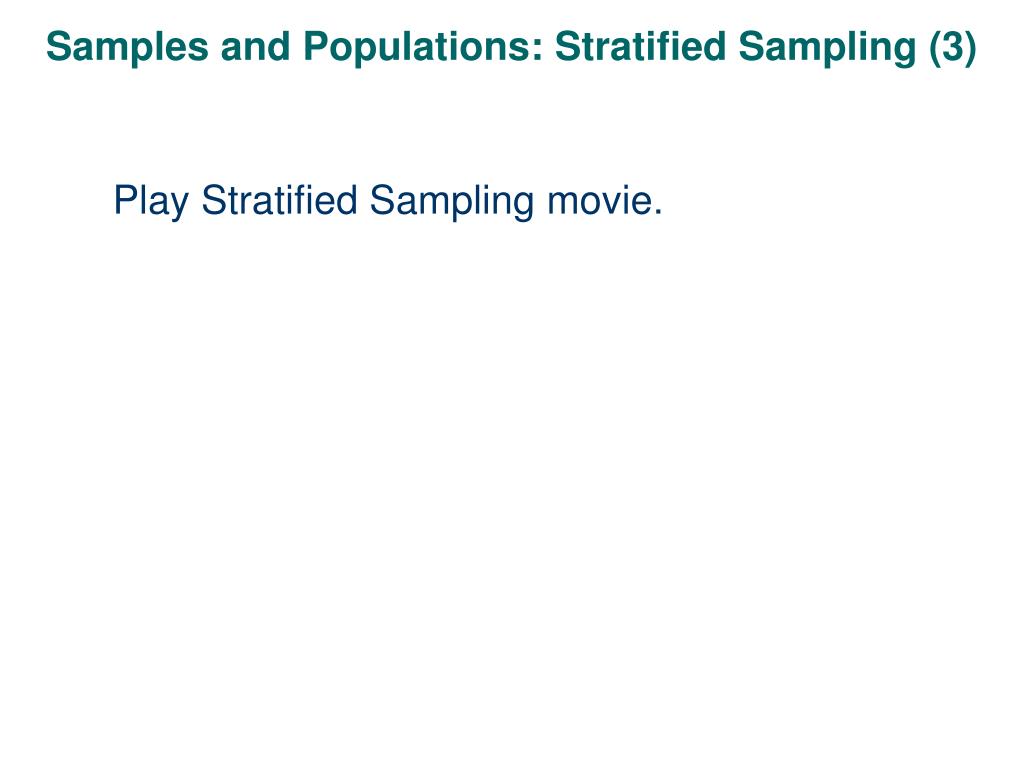The image size is (1024, 768).
Task: Click Sampling in the blue body line
Action: [x=452, y=201]
